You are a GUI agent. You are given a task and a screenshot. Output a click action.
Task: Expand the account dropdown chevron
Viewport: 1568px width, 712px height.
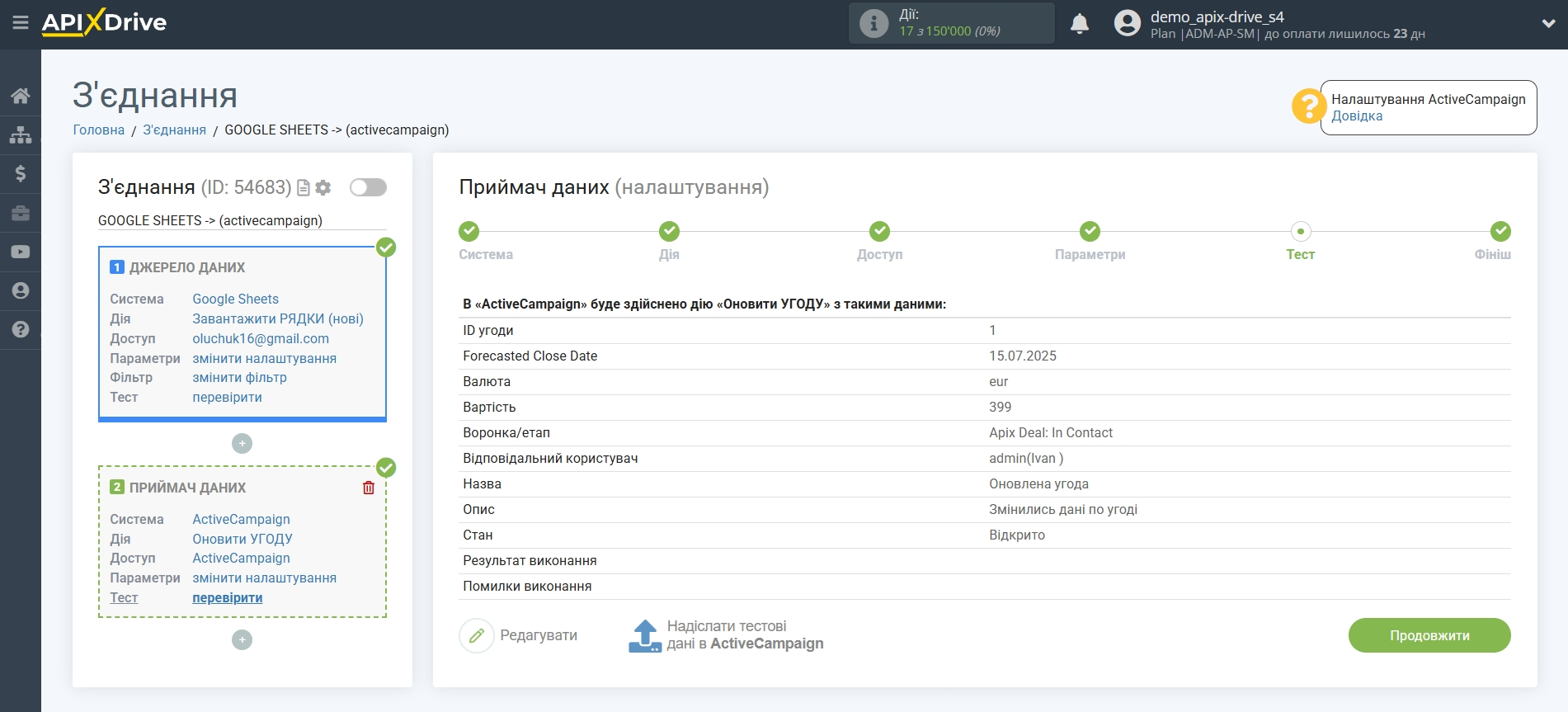tap(1548, 24)
